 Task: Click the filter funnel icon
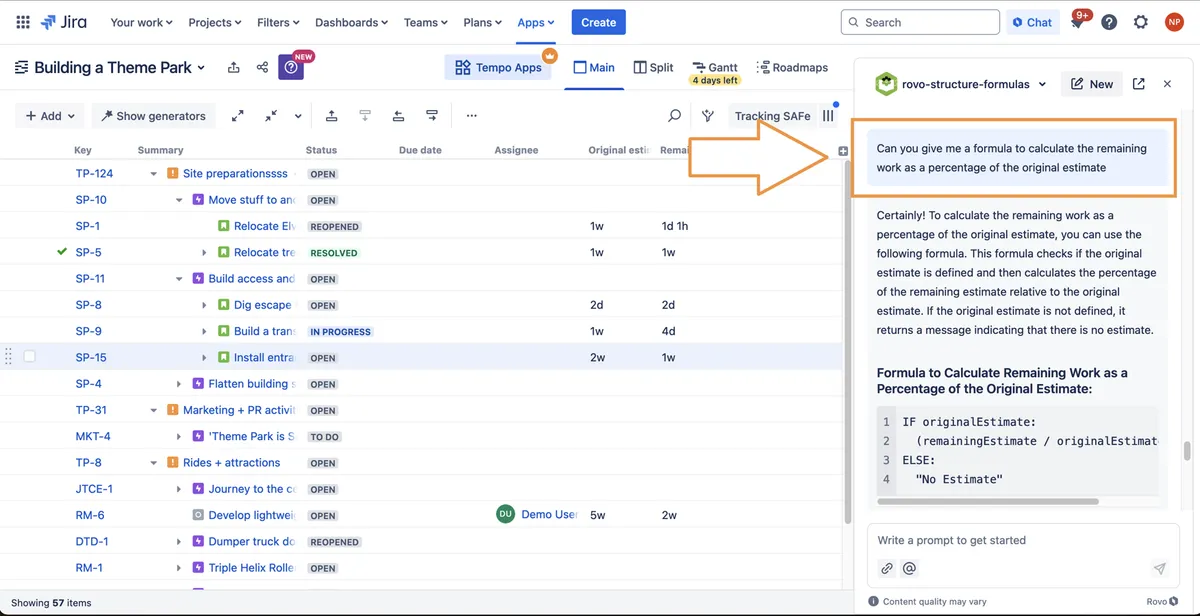(708, 116)
